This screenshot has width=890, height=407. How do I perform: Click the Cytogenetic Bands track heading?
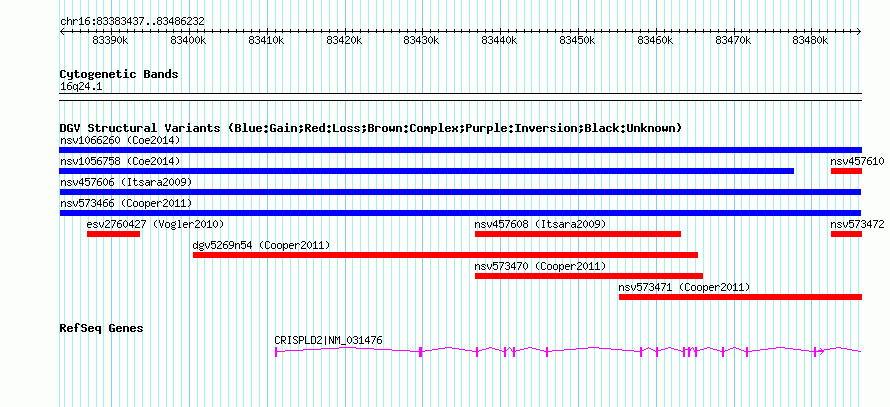pos(119,74)
